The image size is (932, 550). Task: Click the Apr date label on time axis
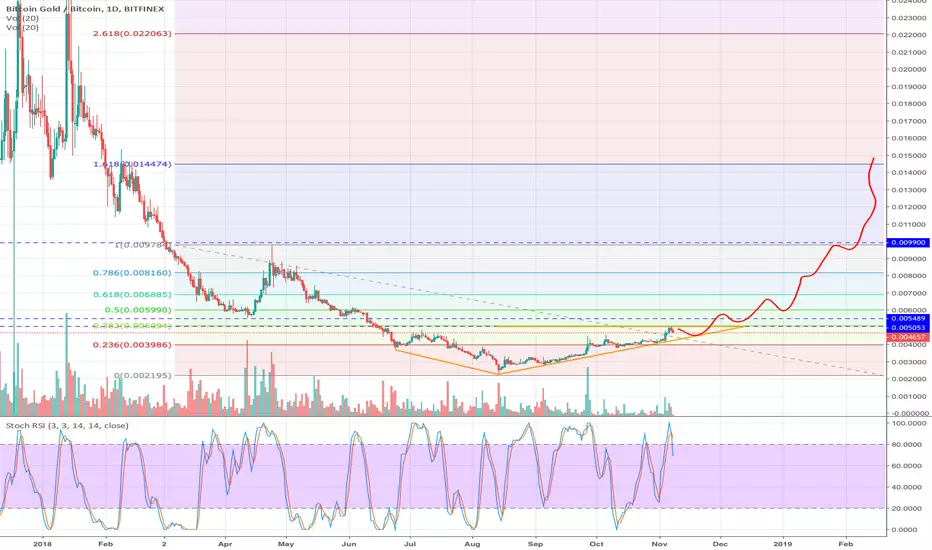coord(225,544)
